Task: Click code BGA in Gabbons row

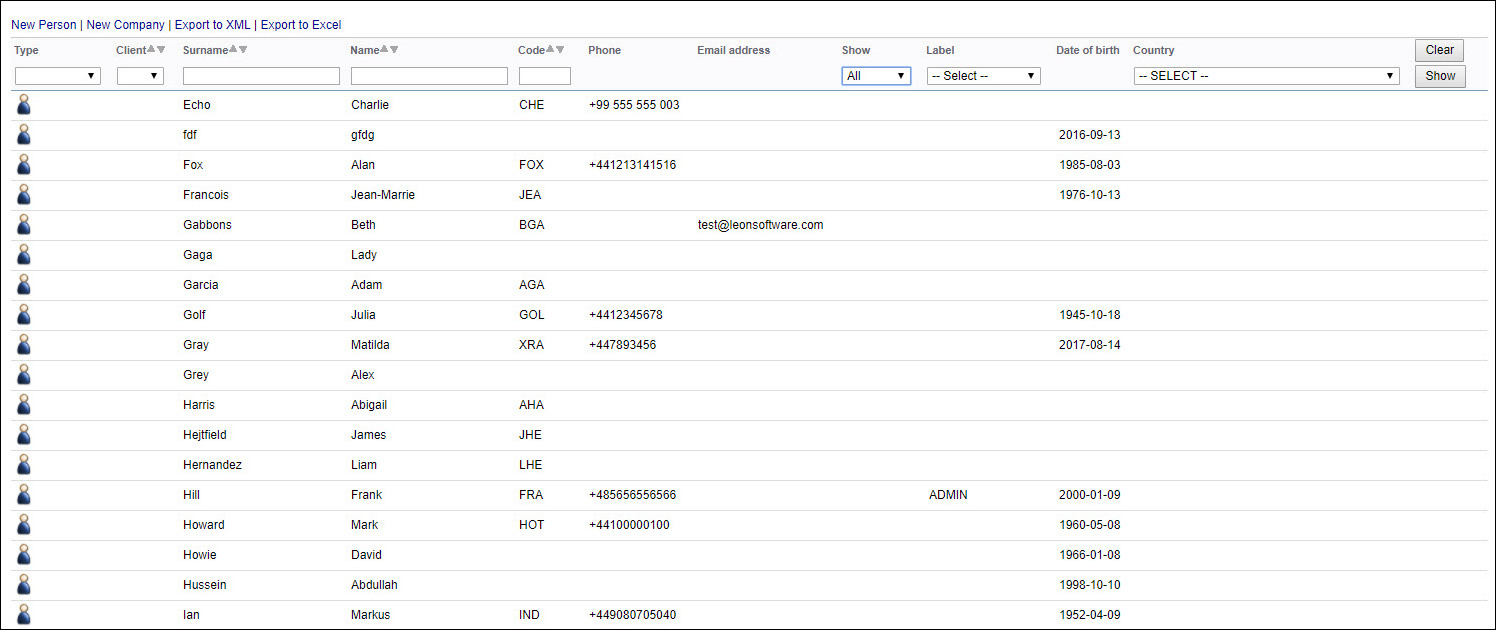Action: [532, 225]
